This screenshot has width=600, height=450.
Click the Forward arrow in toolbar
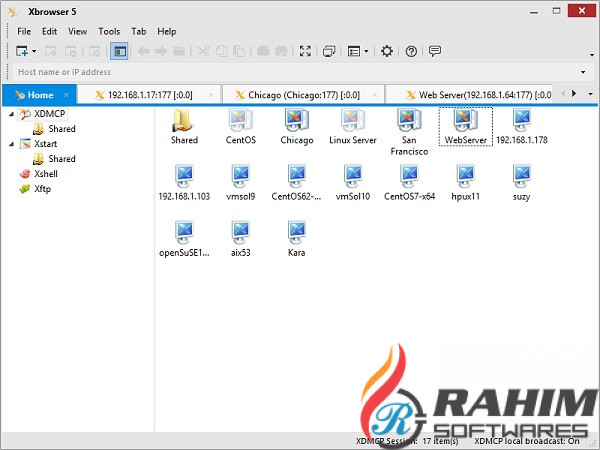[161, 51]
